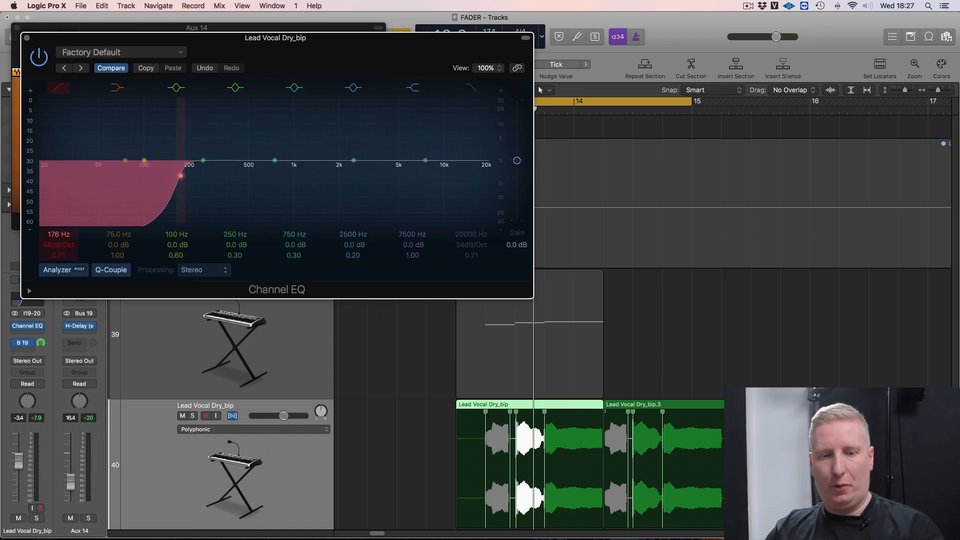
Task: Click the macOS Spotlight search icon
Action: click(929, 6)
